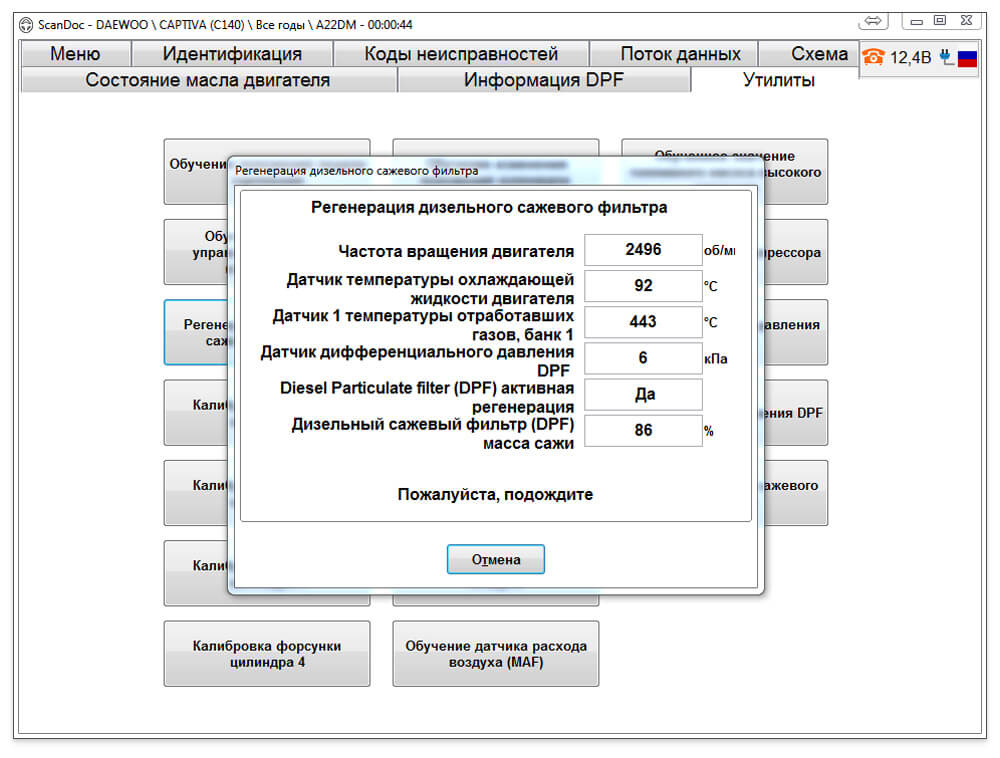Click the ScanDoc app icon in title bar
The image size is (1000, 758).
coord(26,25)
